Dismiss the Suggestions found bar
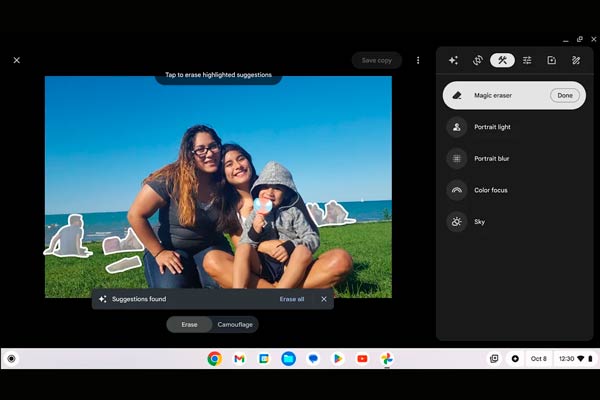600x400 pixels. coord(324,299)
